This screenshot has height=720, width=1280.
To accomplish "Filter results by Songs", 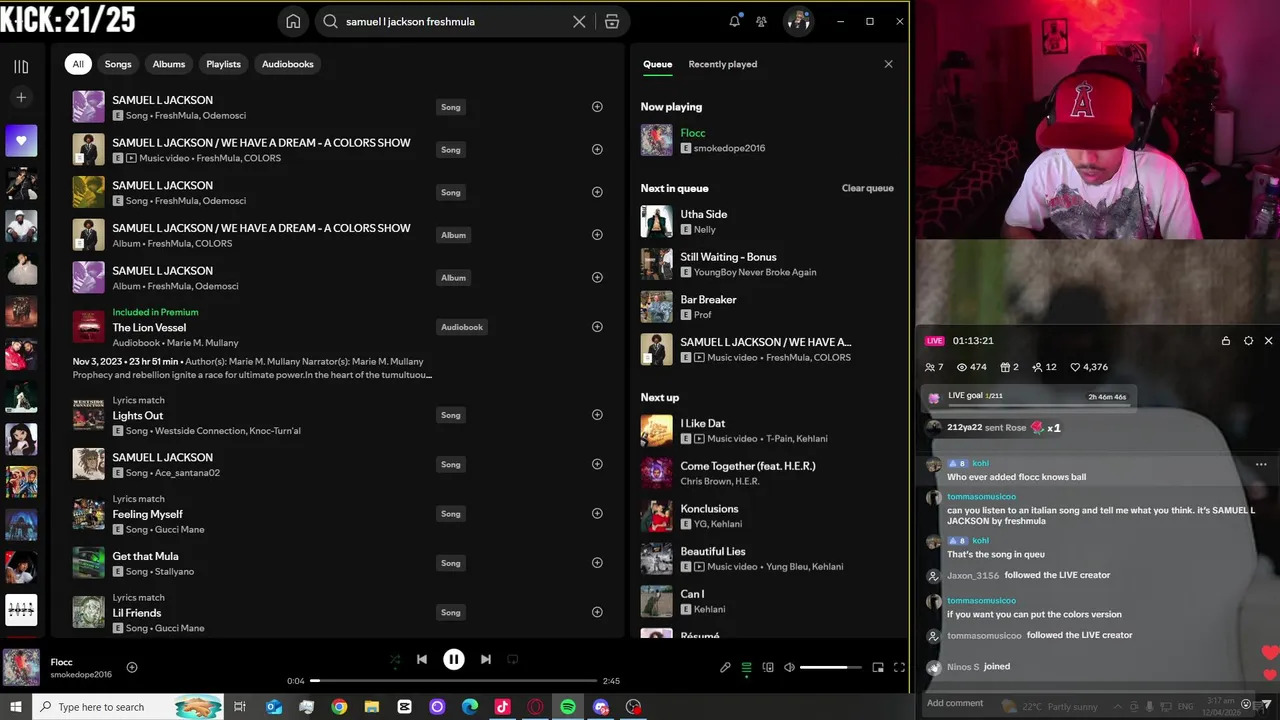I will [x=118, y=64].
